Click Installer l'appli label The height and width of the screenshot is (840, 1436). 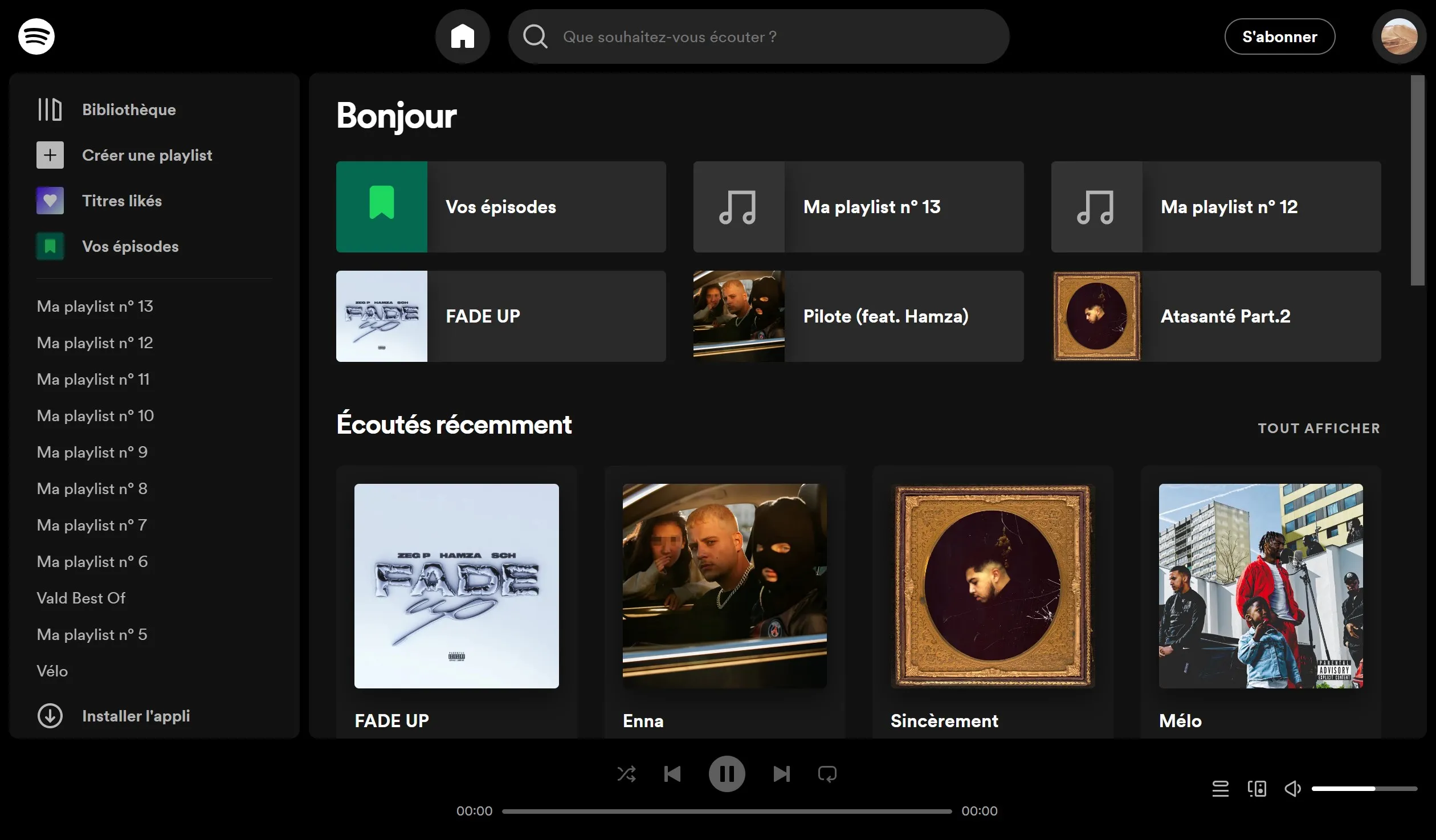(x=136, y=716)
